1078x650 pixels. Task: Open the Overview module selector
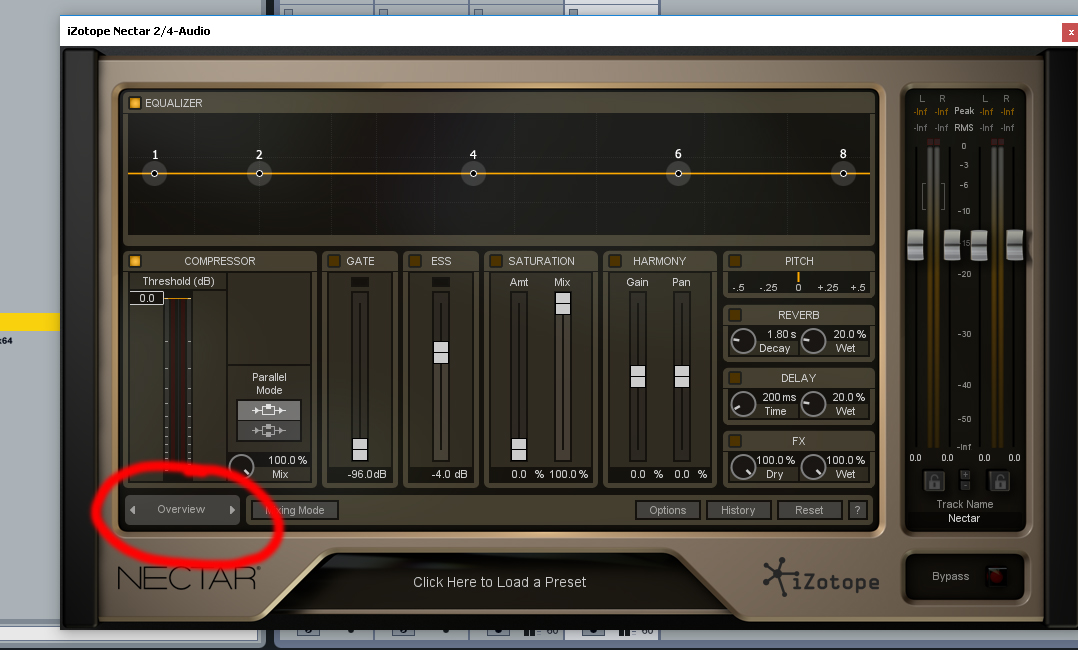click(x=182, y=510)
